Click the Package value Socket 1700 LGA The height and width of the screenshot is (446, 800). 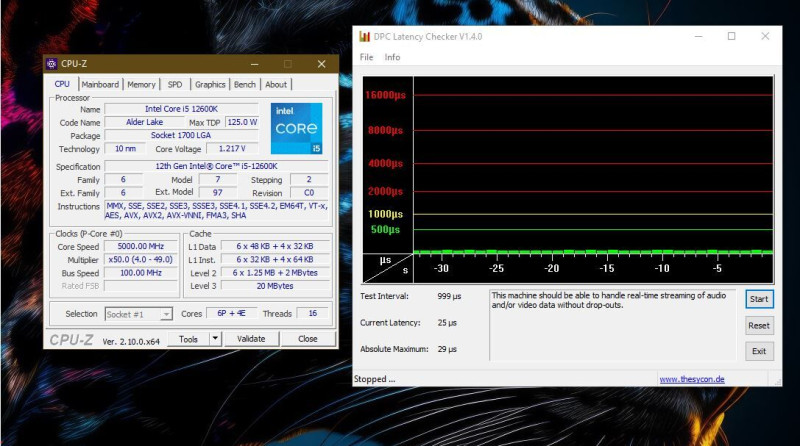(181, 135)
